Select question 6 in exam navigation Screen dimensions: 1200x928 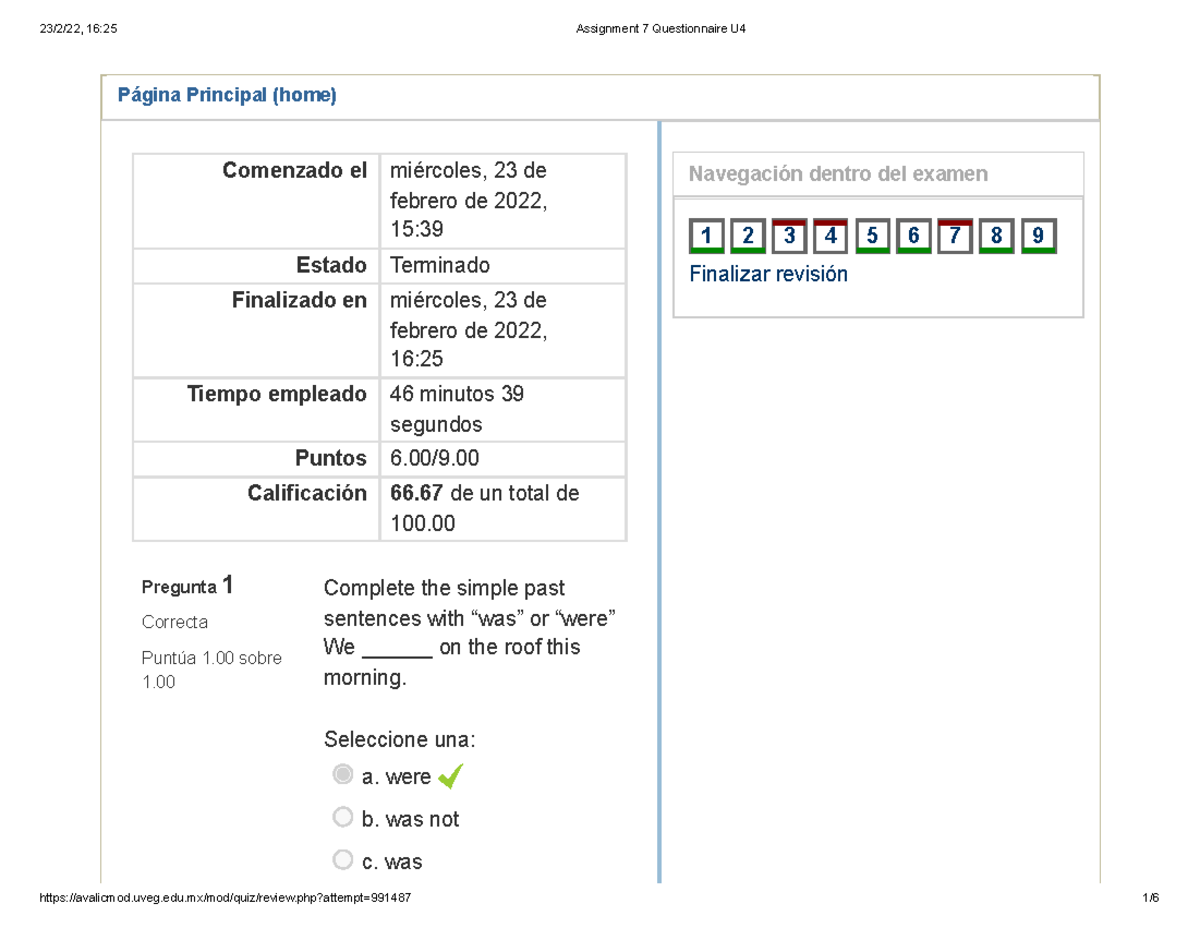click(914, 236)
